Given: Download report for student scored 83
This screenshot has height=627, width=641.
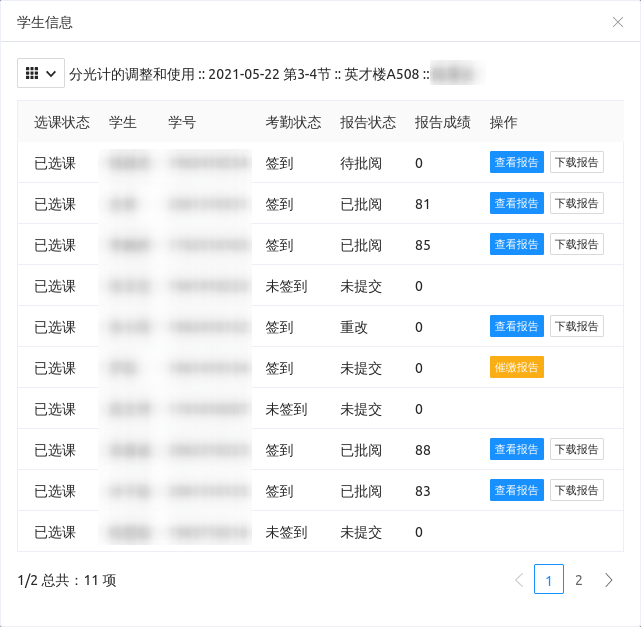Looking at the screenshot, I should 577,491.
